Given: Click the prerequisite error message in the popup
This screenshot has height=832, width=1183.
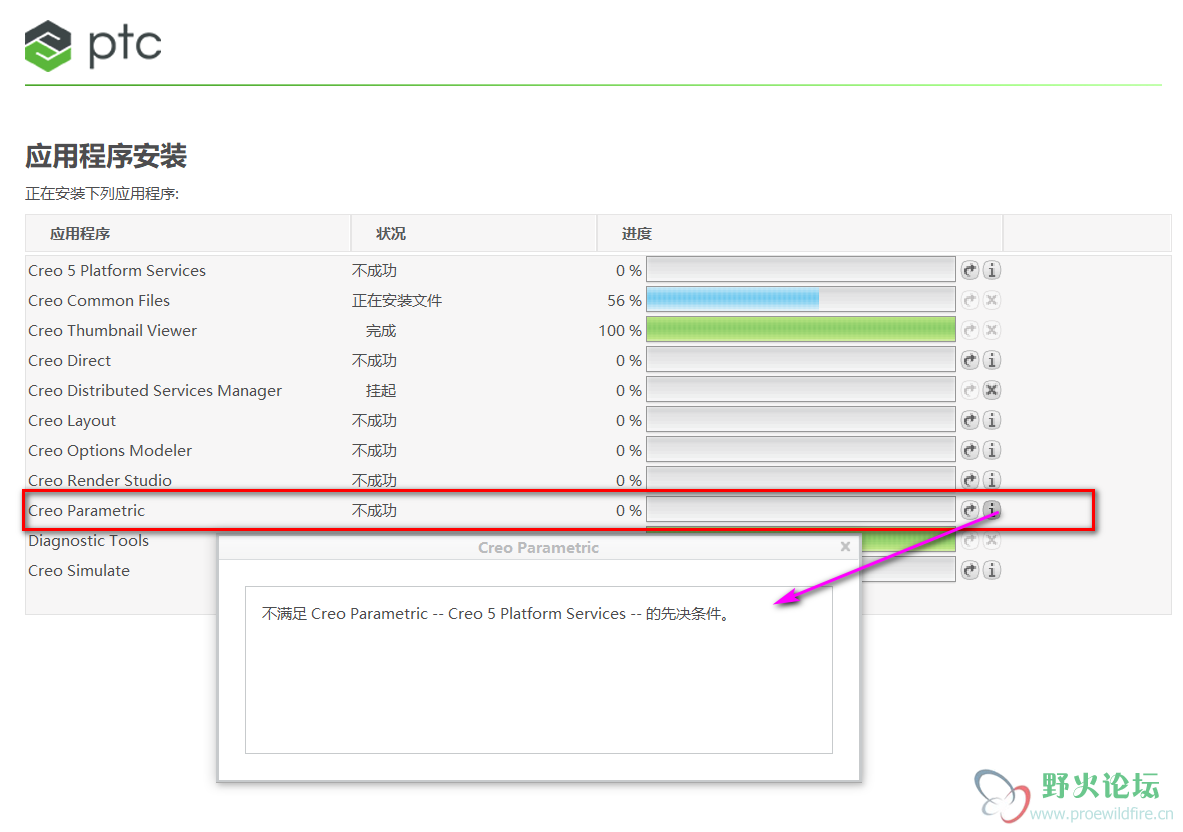Looking at the screenshot, I should click(496, 614).
